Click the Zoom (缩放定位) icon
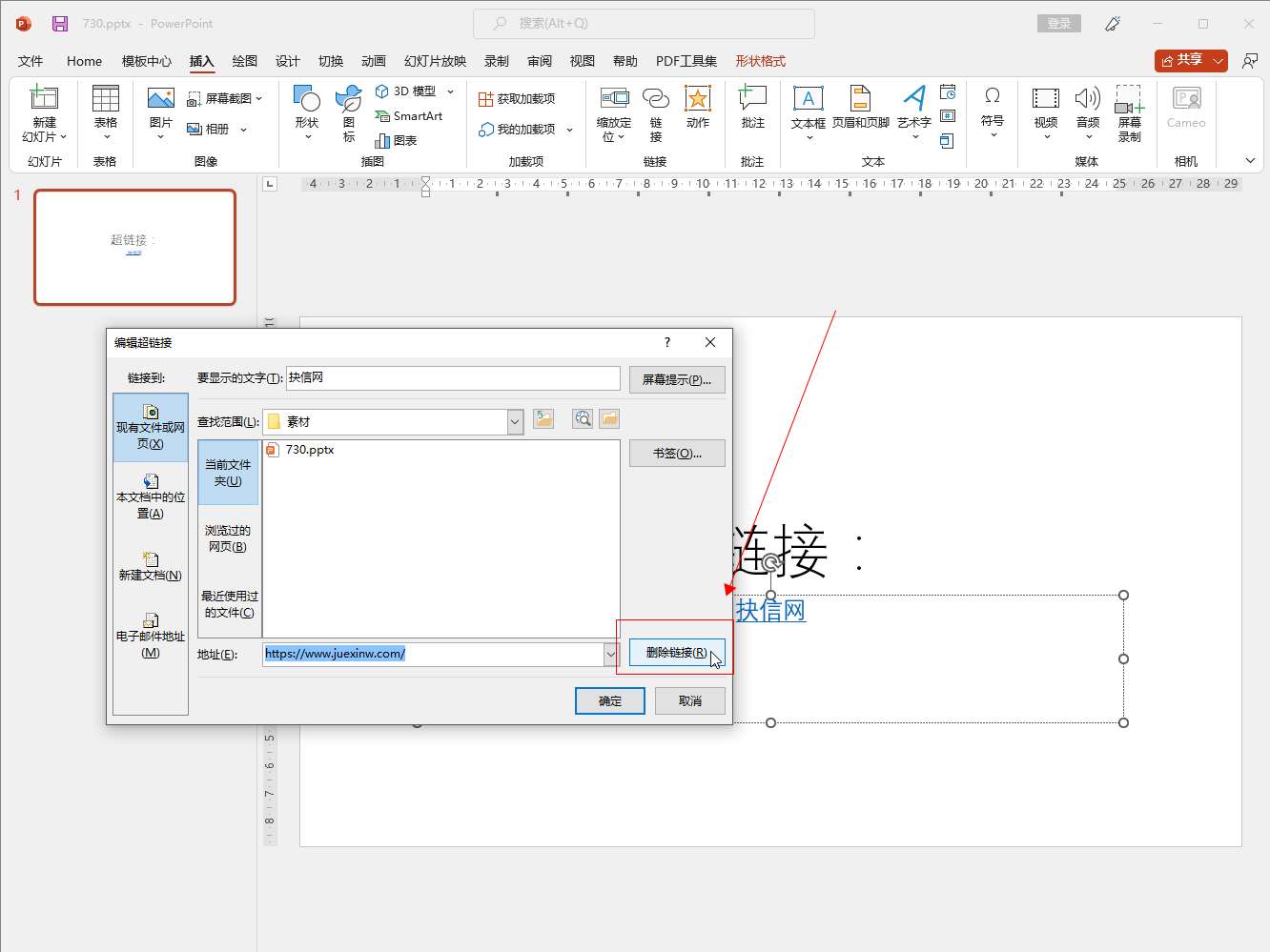 click(614, 97)
